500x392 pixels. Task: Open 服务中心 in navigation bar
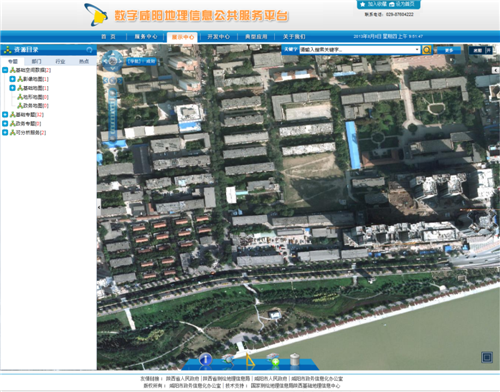pyautogui.click(x=146, y=37)
